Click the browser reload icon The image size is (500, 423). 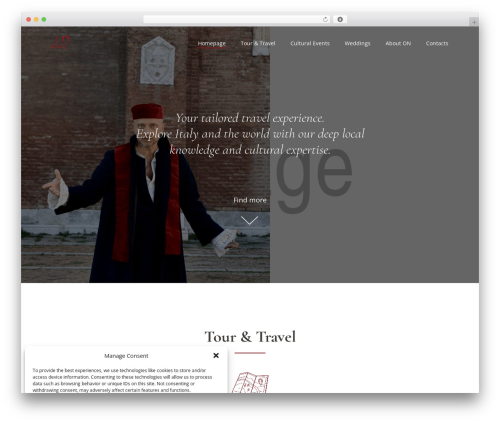(x=325, y=19)
